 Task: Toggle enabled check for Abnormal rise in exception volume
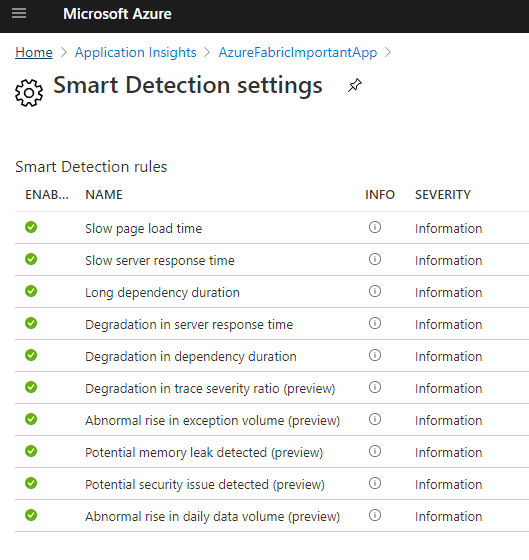point(31,419)
